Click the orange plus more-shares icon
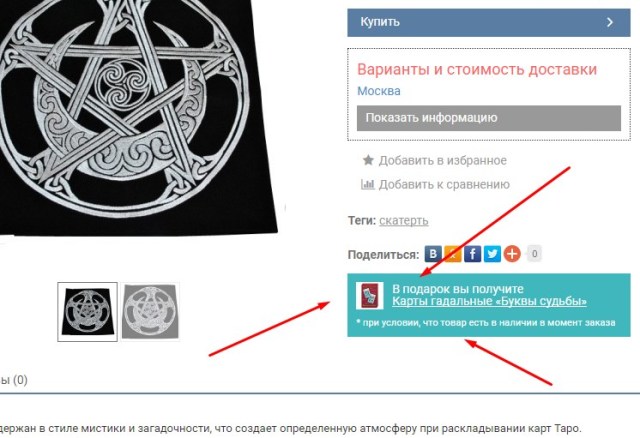 coord(512,254)
